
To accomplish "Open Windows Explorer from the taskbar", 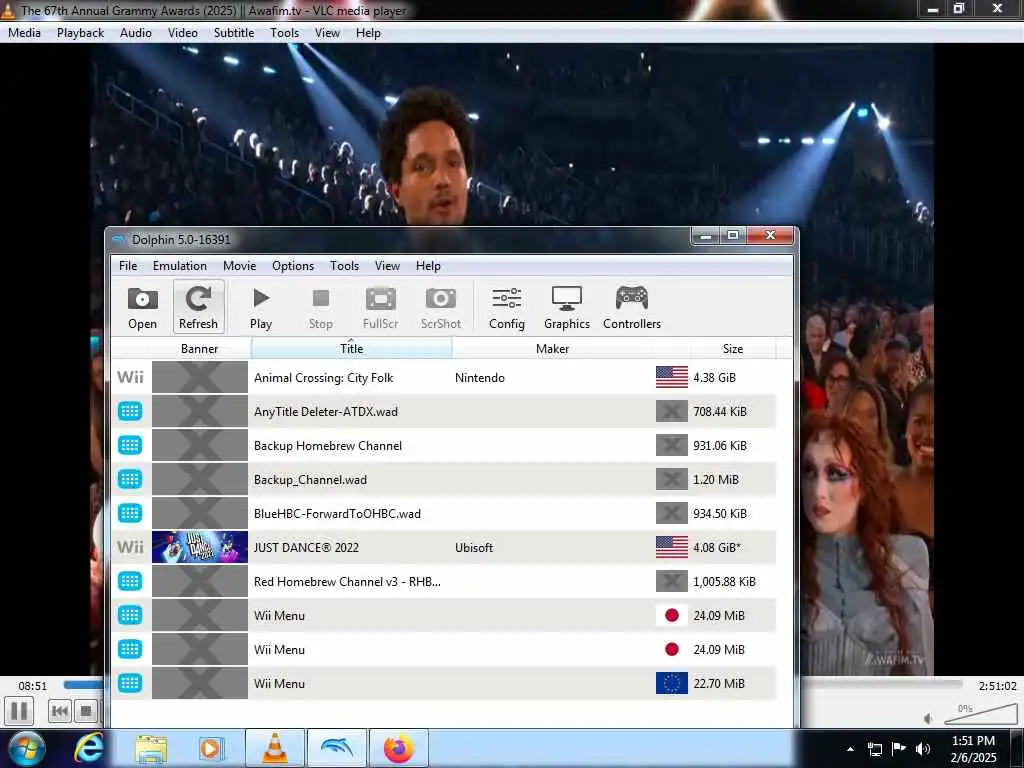I will point(152,748).
